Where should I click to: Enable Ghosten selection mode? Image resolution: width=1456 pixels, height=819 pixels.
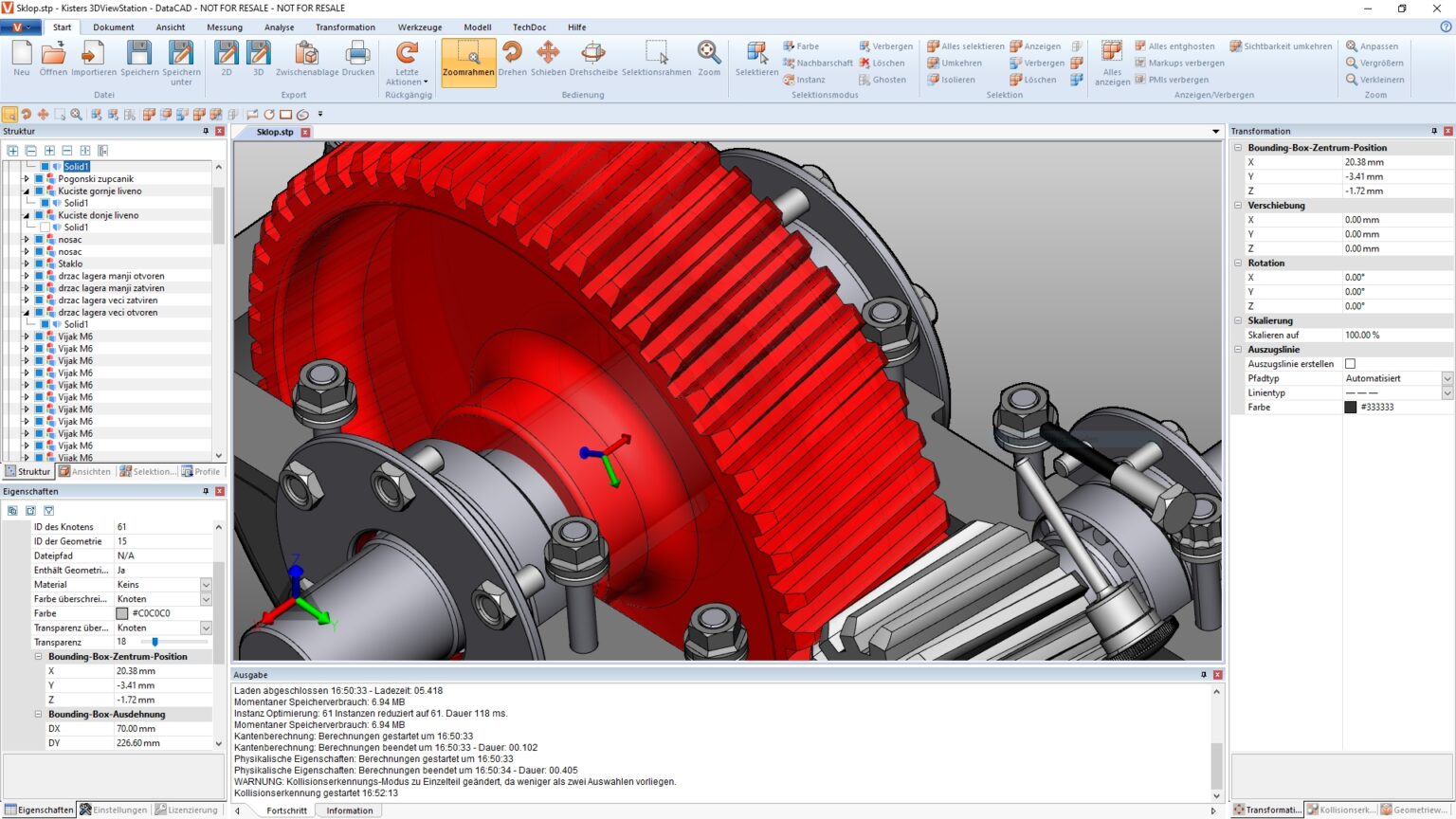[883, 80]
